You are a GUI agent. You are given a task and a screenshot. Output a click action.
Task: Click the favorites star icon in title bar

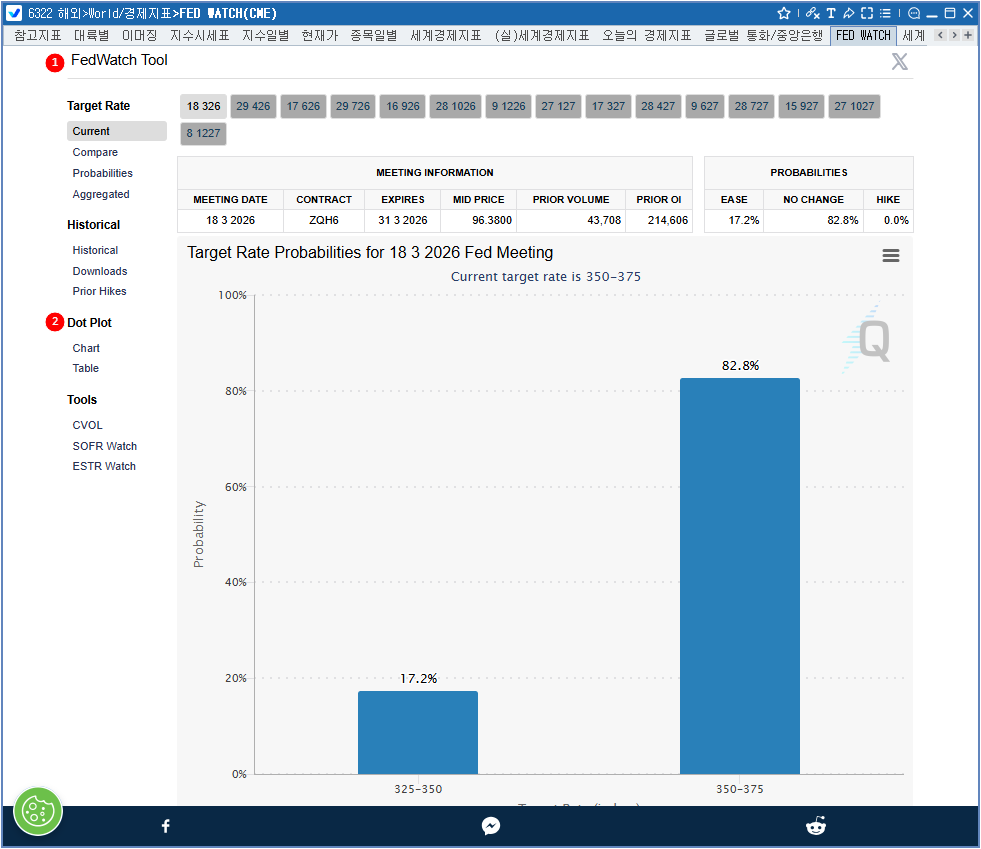[x=784, y=13]
